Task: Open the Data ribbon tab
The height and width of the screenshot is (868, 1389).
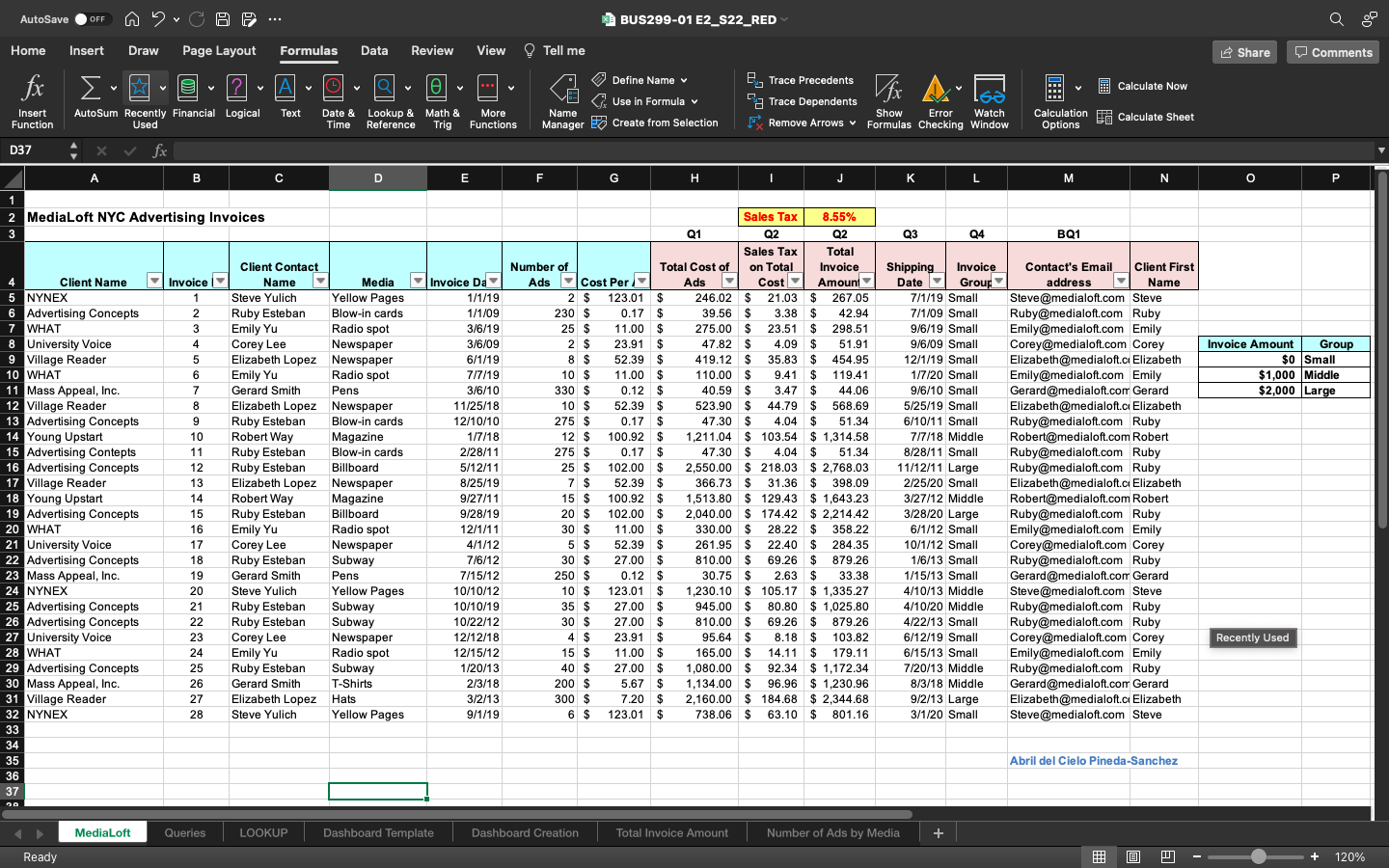Action: pyautogui.click(x=374, y=50)
